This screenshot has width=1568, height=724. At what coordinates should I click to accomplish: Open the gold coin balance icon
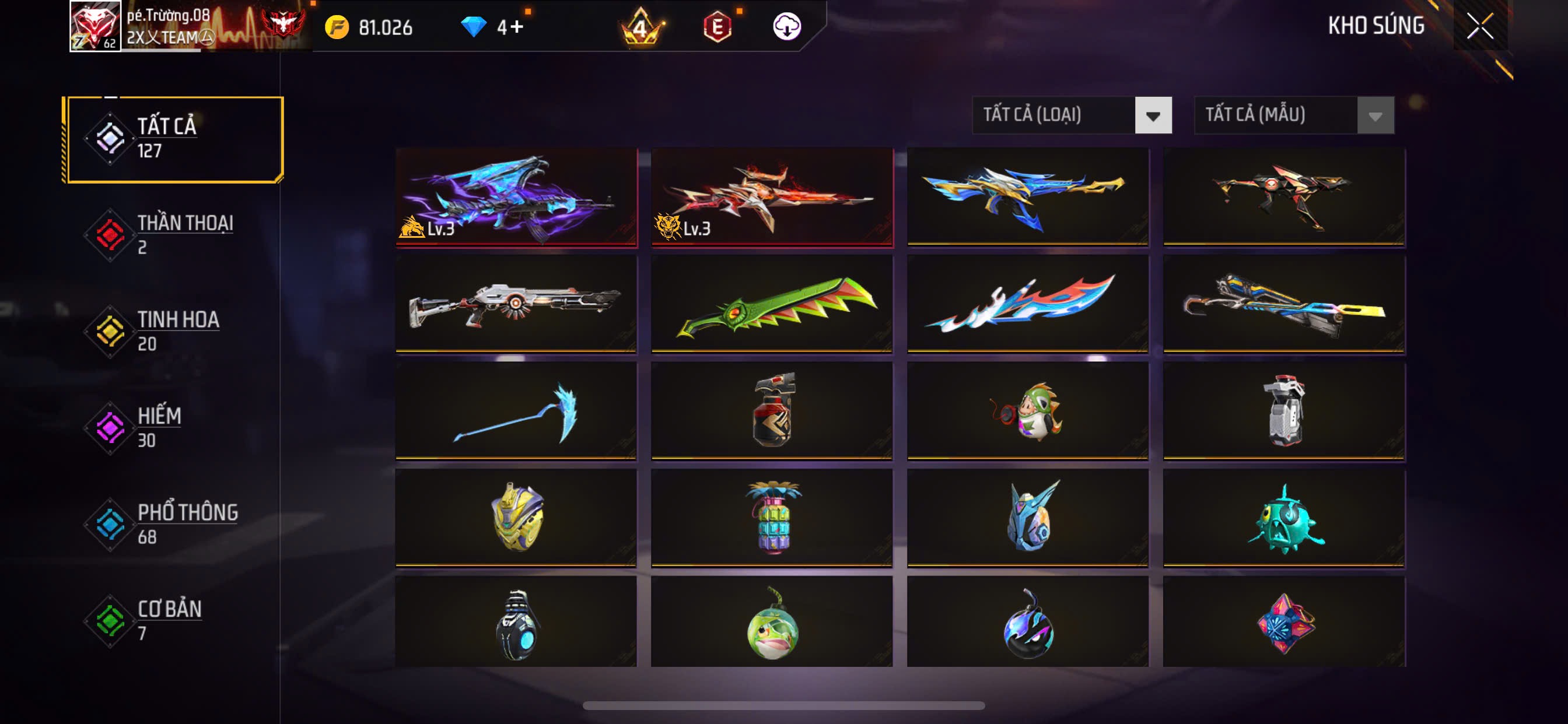(337, 27)
